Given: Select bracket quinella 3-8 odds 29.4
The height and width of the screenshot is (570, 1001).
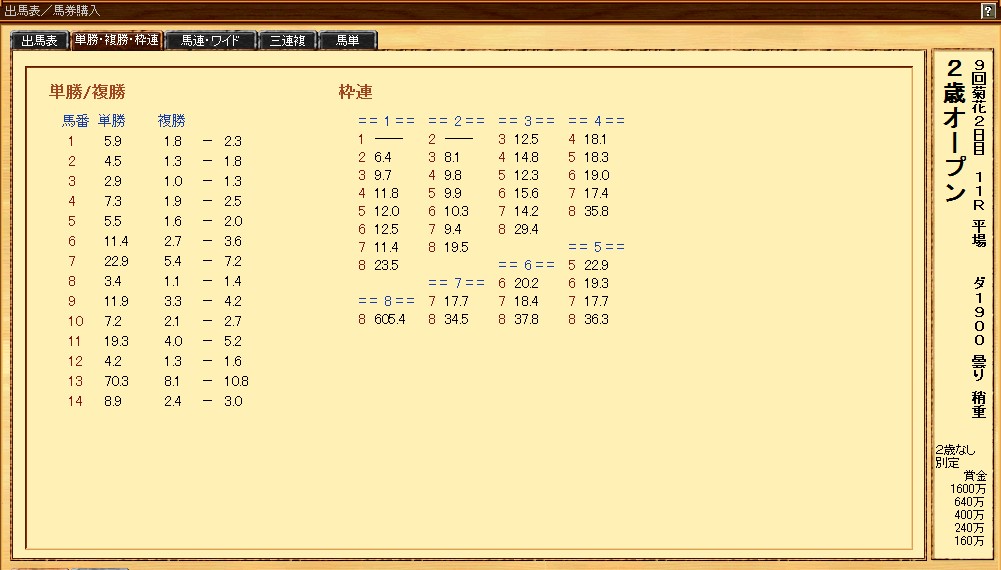Looking at the screenshot, I should (x=527, y=229).
